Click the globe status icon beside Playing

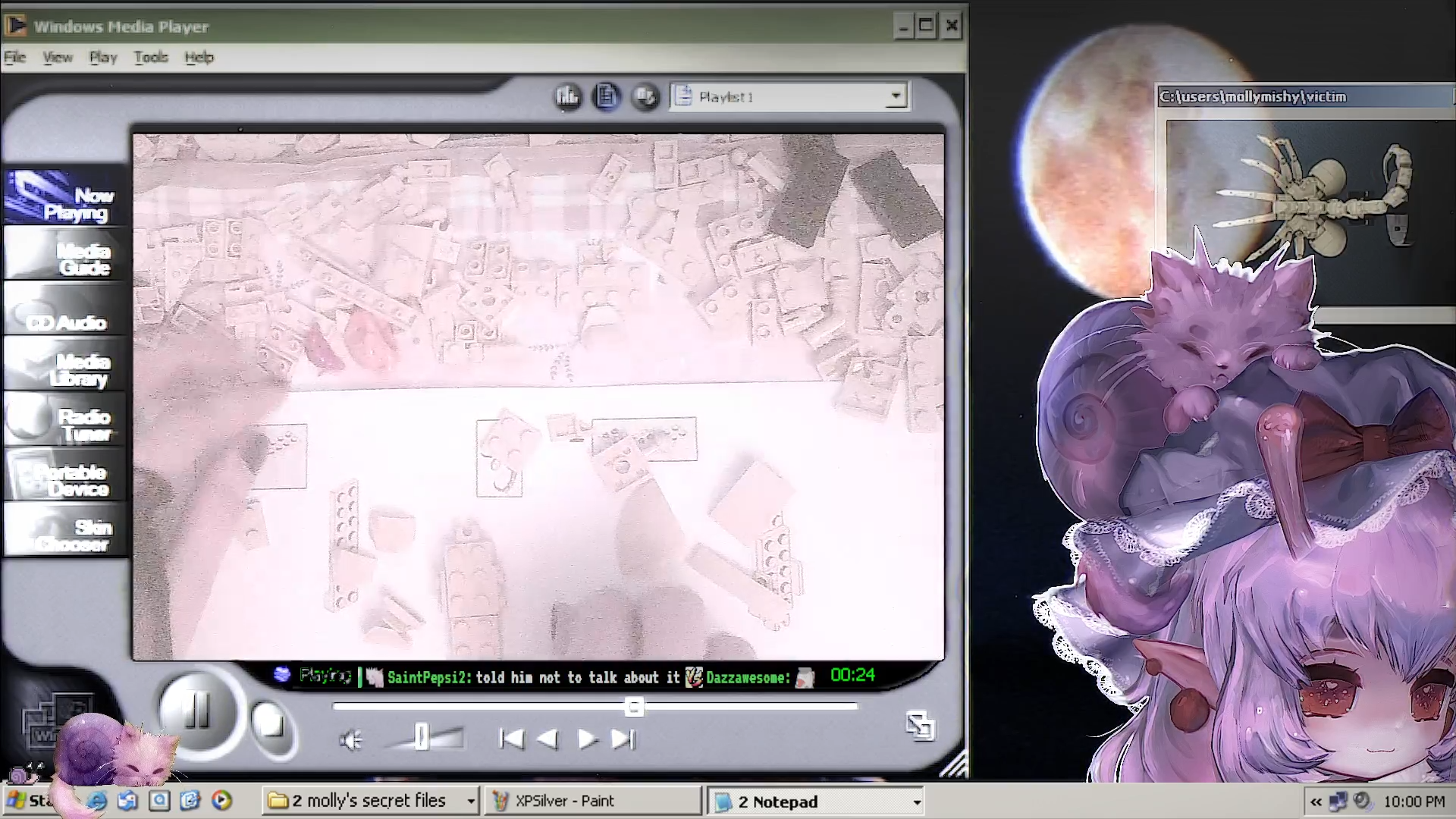tap(282, 674)
